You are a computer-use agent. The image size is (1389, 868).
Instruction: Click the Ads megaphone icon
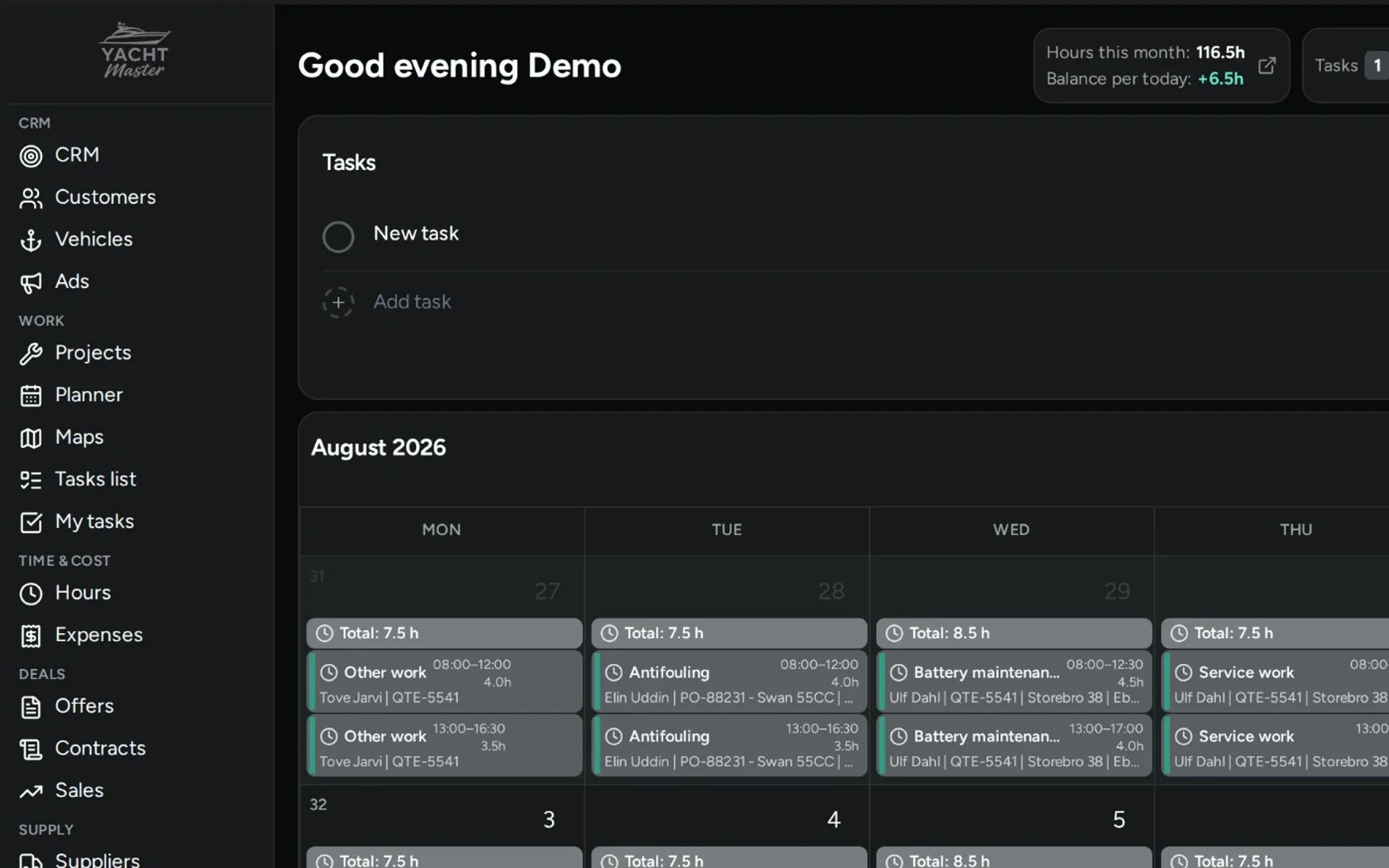[x=30, y=283]
